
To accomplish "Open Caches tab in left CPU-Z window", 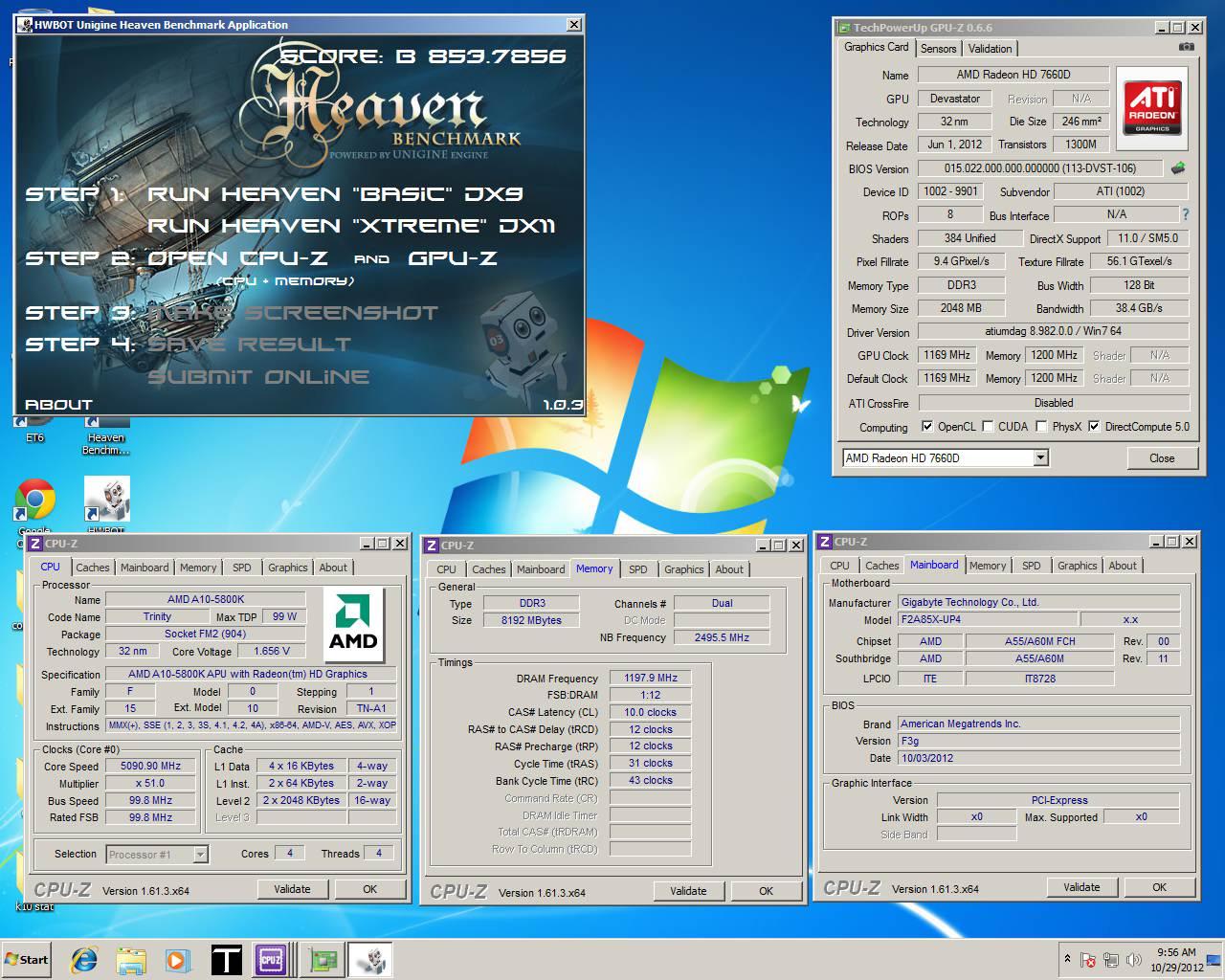I will click(x=93, y=568).
